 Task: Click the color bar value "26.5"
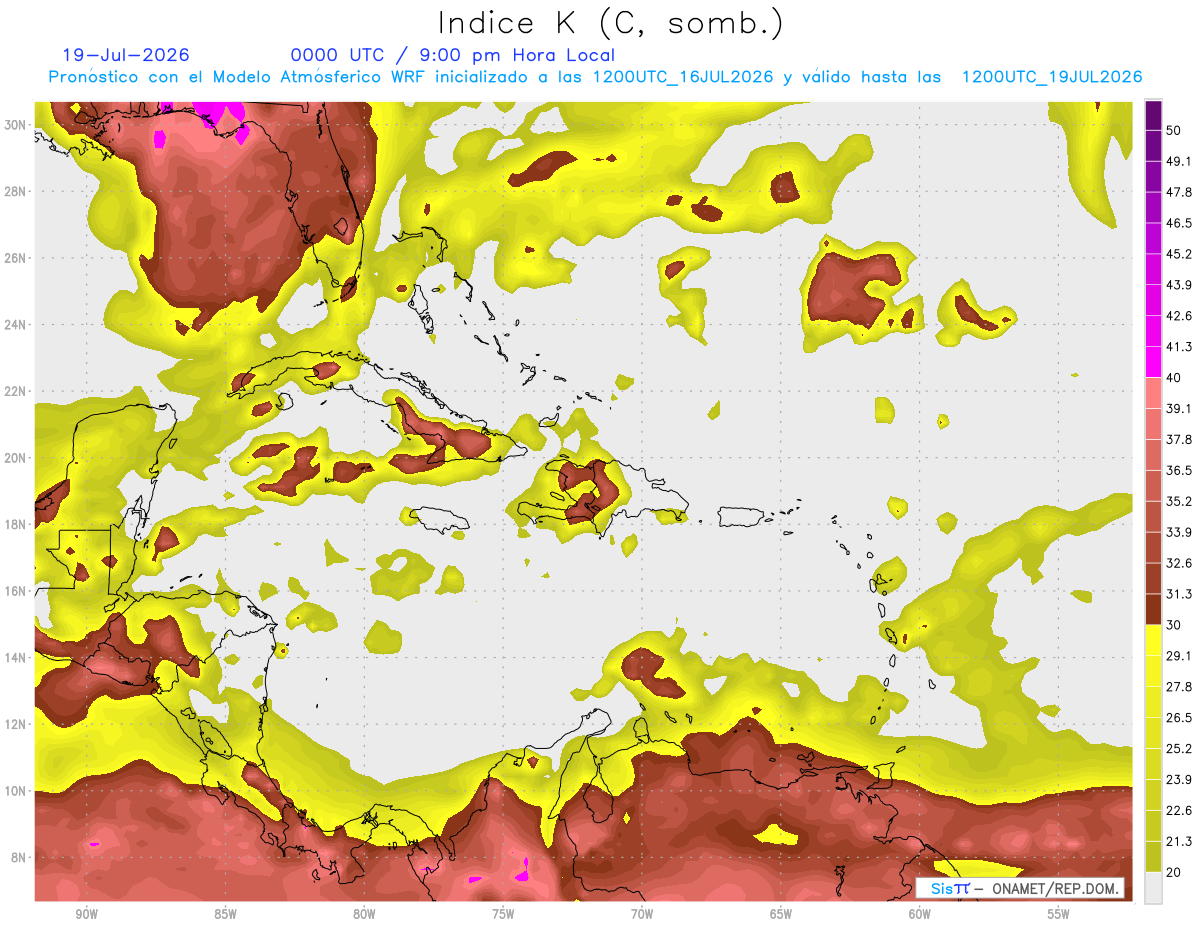coord(1179,718)
